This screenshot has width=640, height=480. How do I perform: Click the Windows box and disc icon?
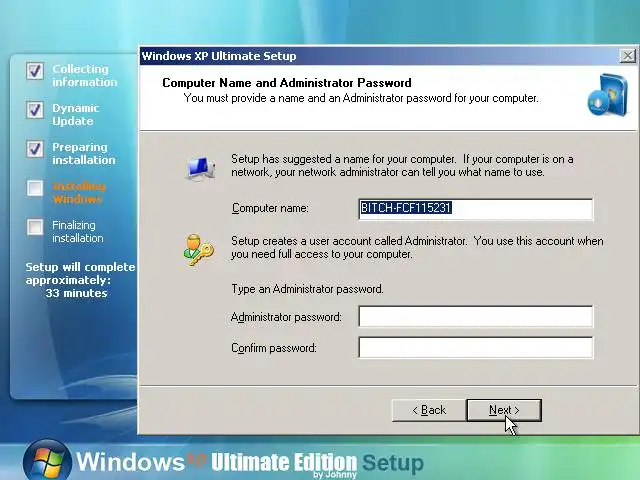point(608,95)
